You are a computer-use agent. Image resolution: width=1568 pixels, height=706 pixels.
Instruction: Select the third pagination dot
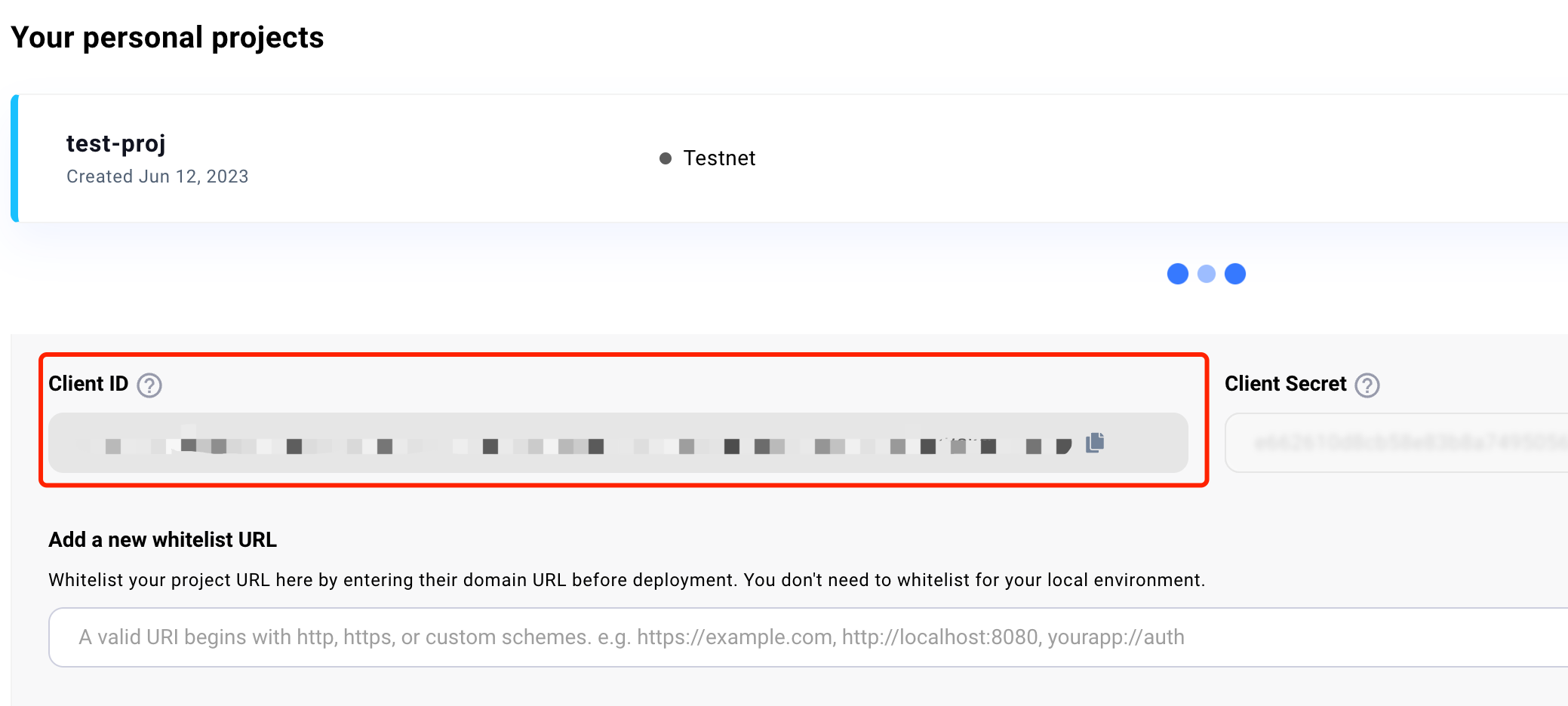pos(1235,274)
